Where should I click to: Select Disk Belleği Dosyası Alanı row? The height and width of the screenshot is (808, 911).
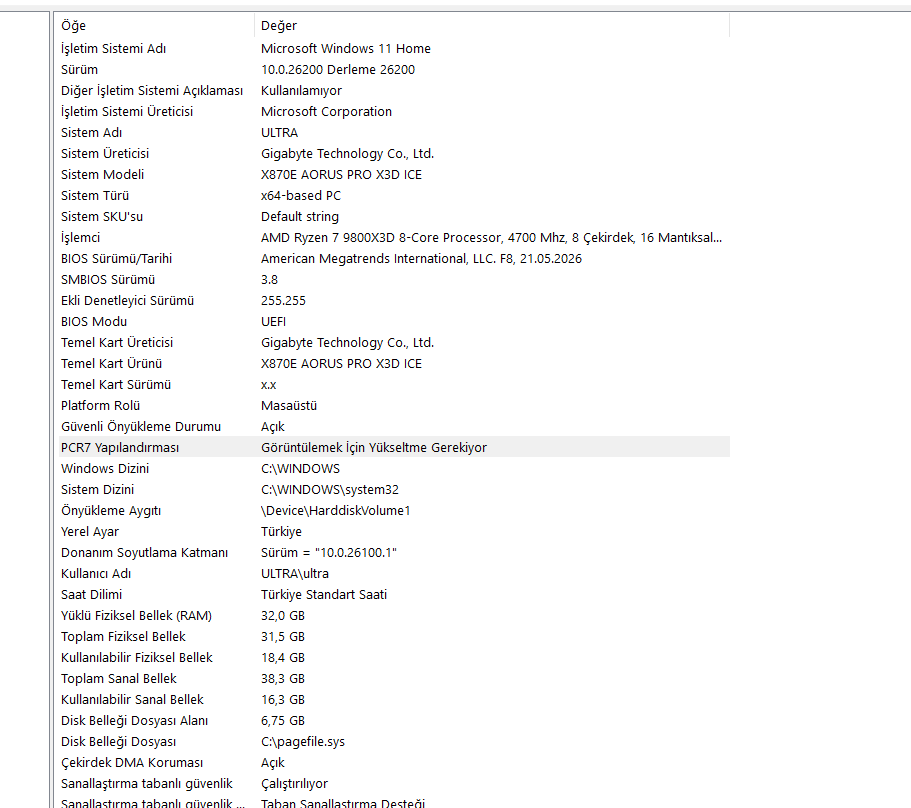point(394,721)
